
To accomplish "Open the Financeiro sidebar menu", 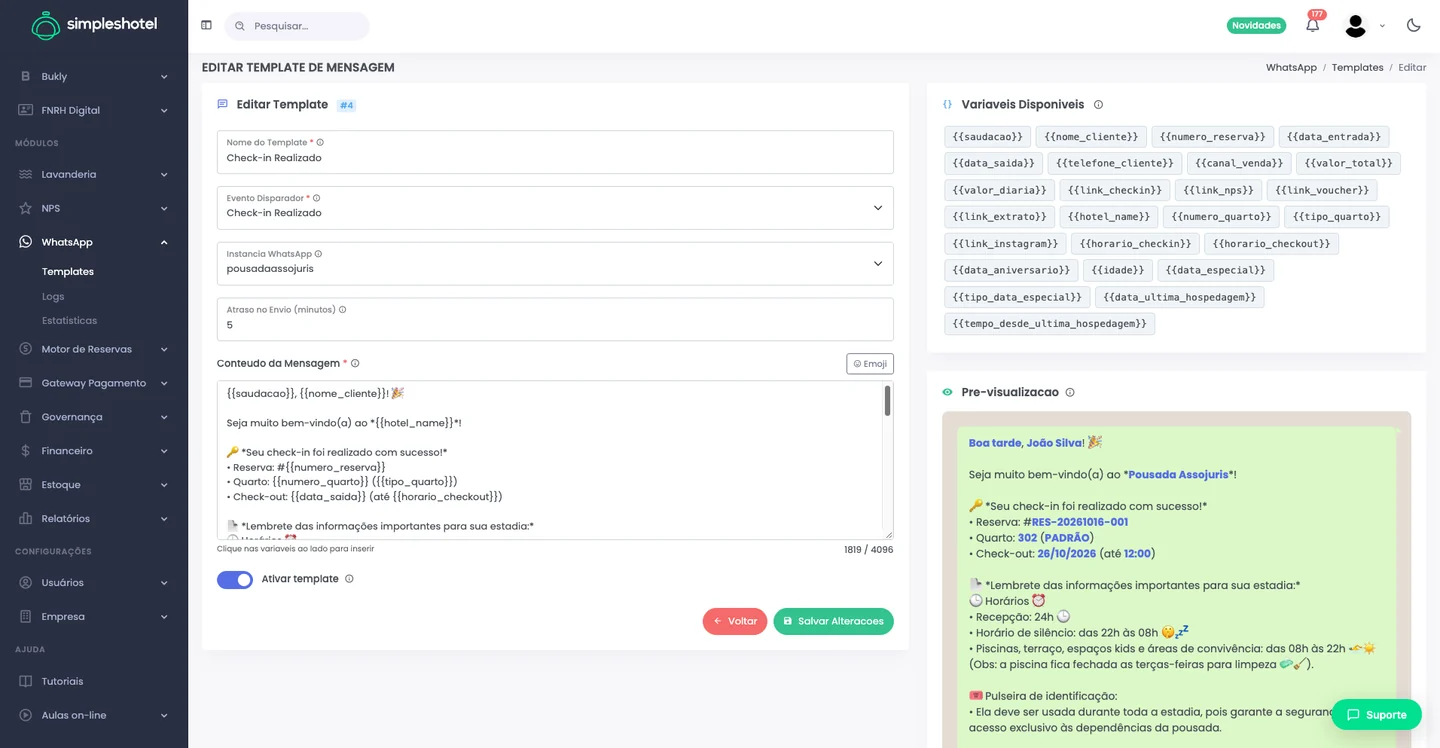I will 94,451.
